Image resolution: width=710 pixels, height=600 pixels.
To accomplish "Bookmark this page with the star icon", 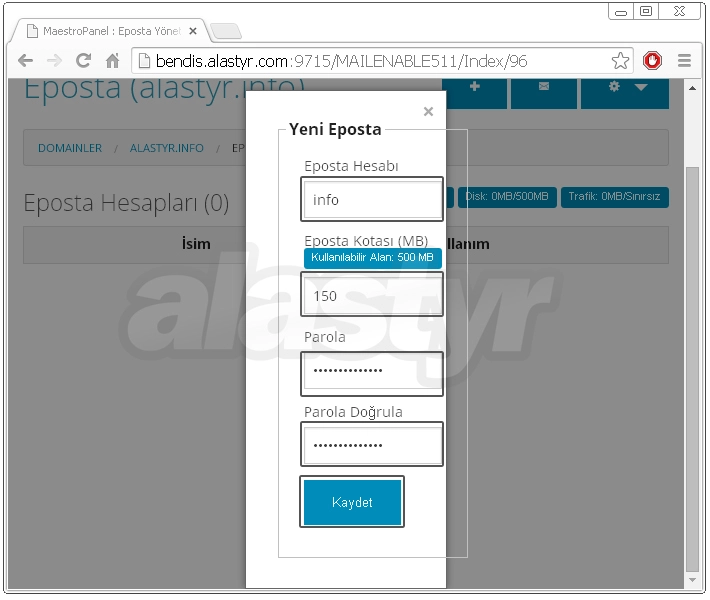I will [x=620, y=61].
